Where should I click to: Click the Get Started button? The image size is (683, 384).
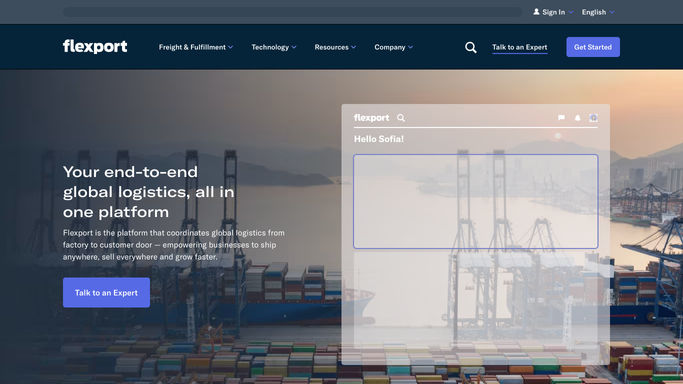click(x=593, y=47)
